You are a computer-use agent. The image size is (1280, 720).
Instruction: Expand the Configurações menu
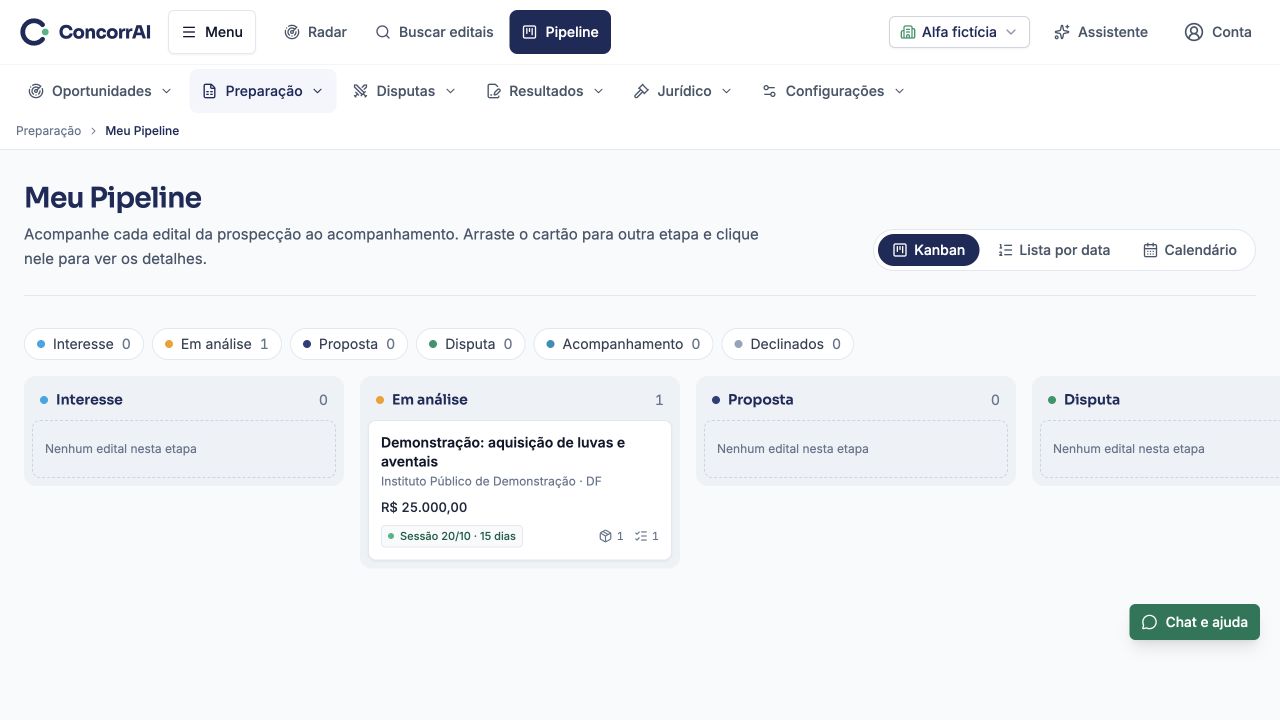[833, 91]
